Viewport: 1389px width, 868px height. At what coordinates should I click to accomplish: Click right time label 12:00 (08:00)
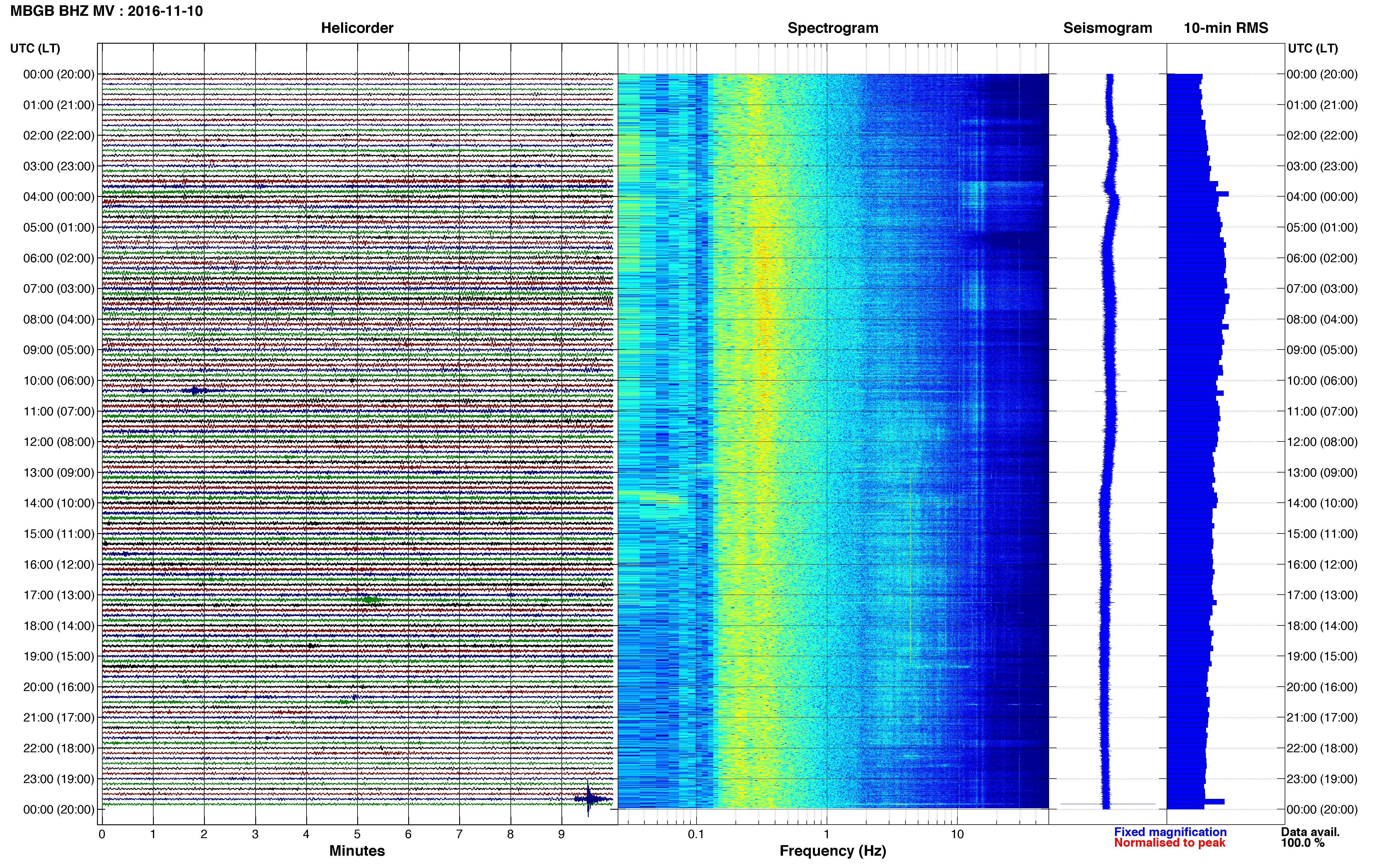click(x=1322, y=442)
